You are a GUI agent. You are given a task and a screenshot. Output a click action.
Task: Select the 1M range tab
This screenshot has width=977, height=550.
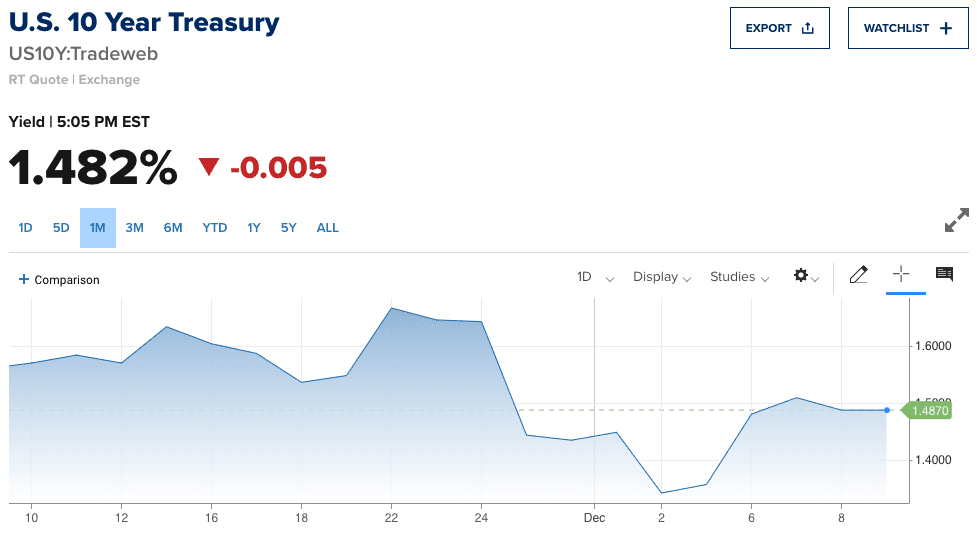[98, 228]
